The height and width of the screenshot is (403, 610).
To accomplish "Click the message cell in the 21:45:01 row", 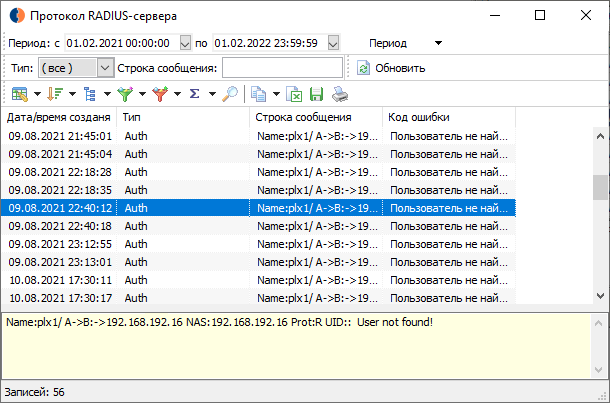I will pyautogui.click(x=317, y=136).
